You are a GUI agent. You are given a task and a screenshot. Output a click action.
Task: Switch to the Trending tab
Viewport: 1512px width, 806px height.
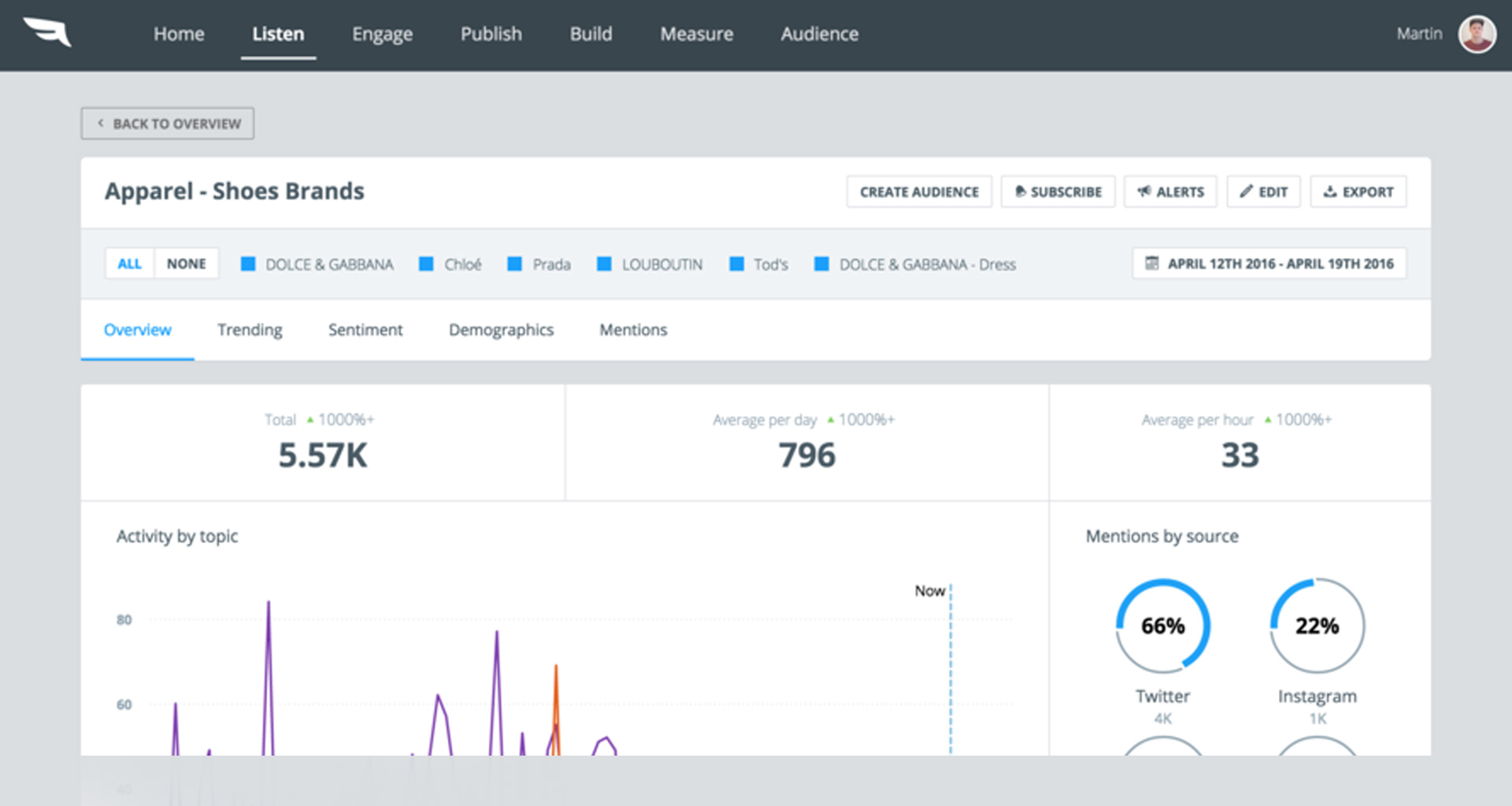click(x=250, y=331)
